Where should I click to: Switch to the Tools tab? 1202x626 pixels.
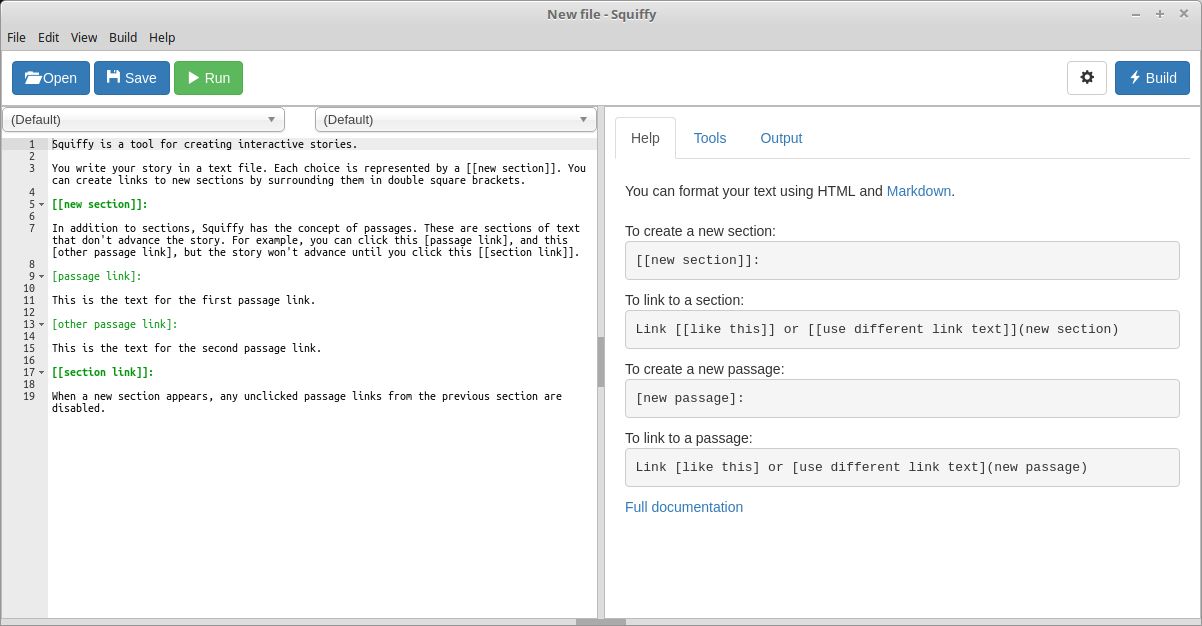coord(710,138)
